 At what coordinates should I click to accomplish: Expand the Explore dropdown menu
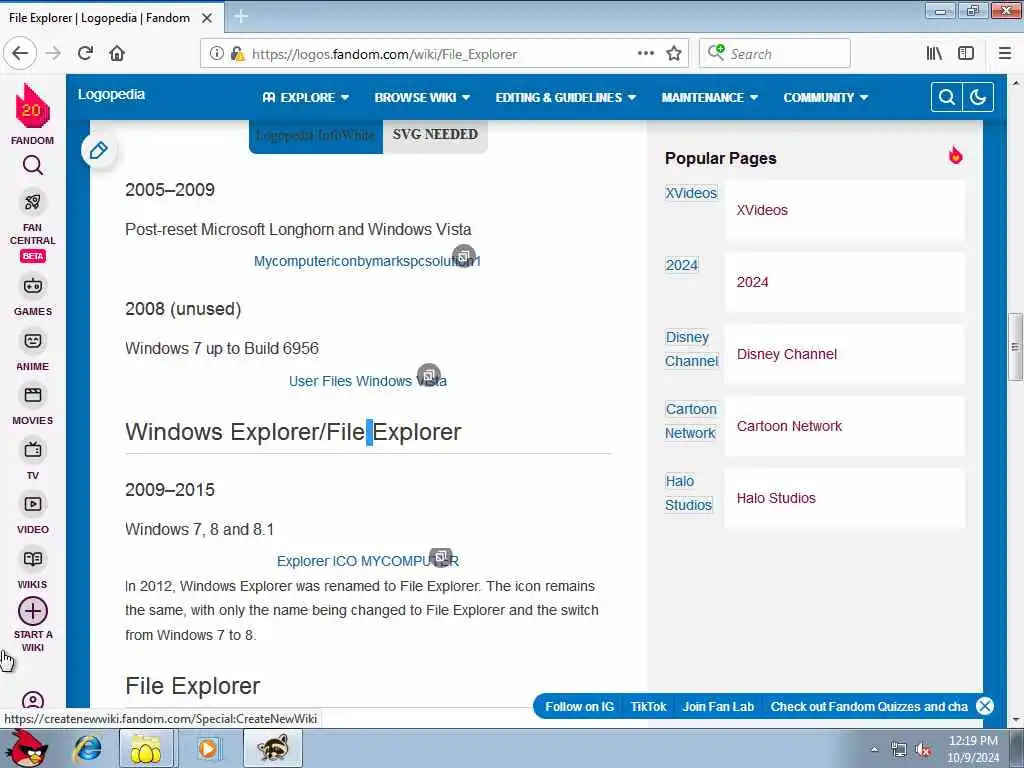[306, 97]
